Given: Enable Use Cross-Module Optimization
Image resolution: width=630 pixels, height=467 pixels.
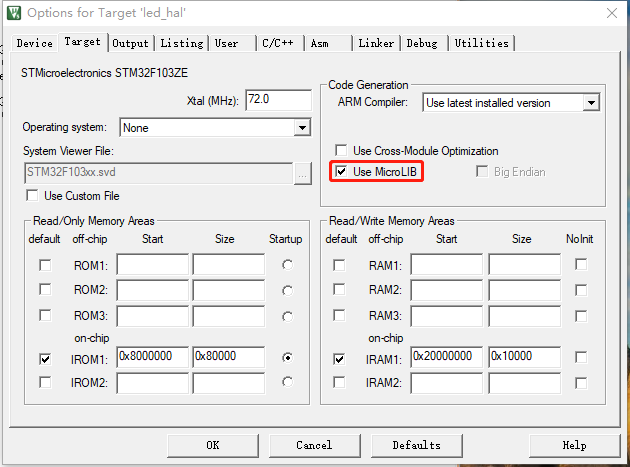Looking at the screenshot, I should 341,150.
